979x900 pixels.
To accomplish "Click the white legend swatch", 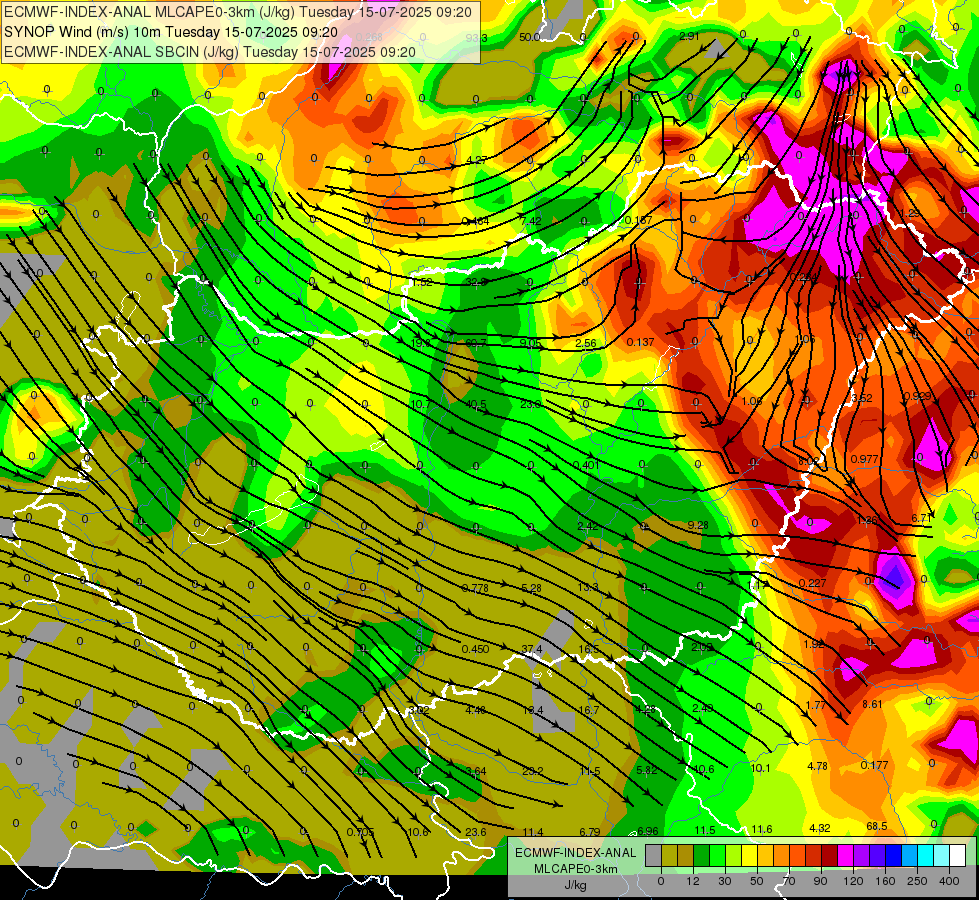I will click(958, 856).
